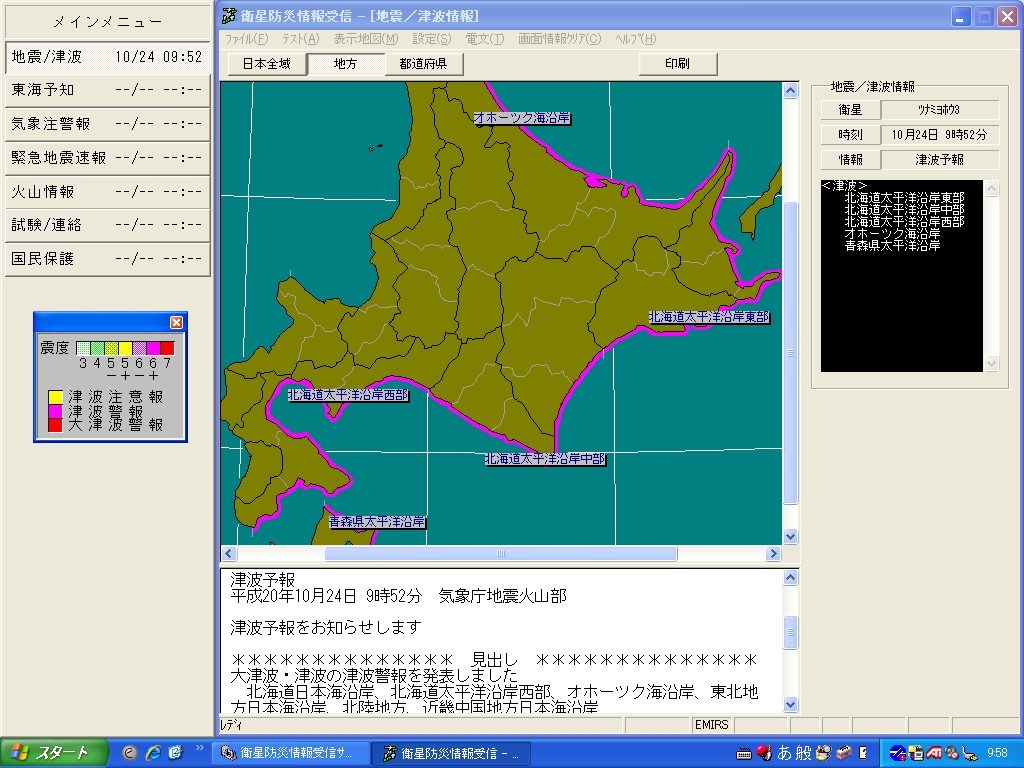
Task: Select 北海道太平洋沿岸東部 in tsunami list
Action: click(x=904, y=198)
